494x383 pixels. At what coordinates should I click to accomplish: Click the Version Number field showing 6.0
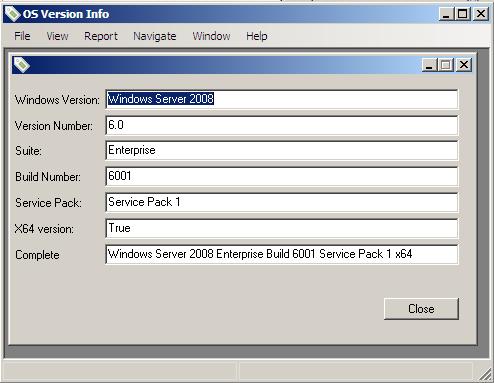[282, 125]
